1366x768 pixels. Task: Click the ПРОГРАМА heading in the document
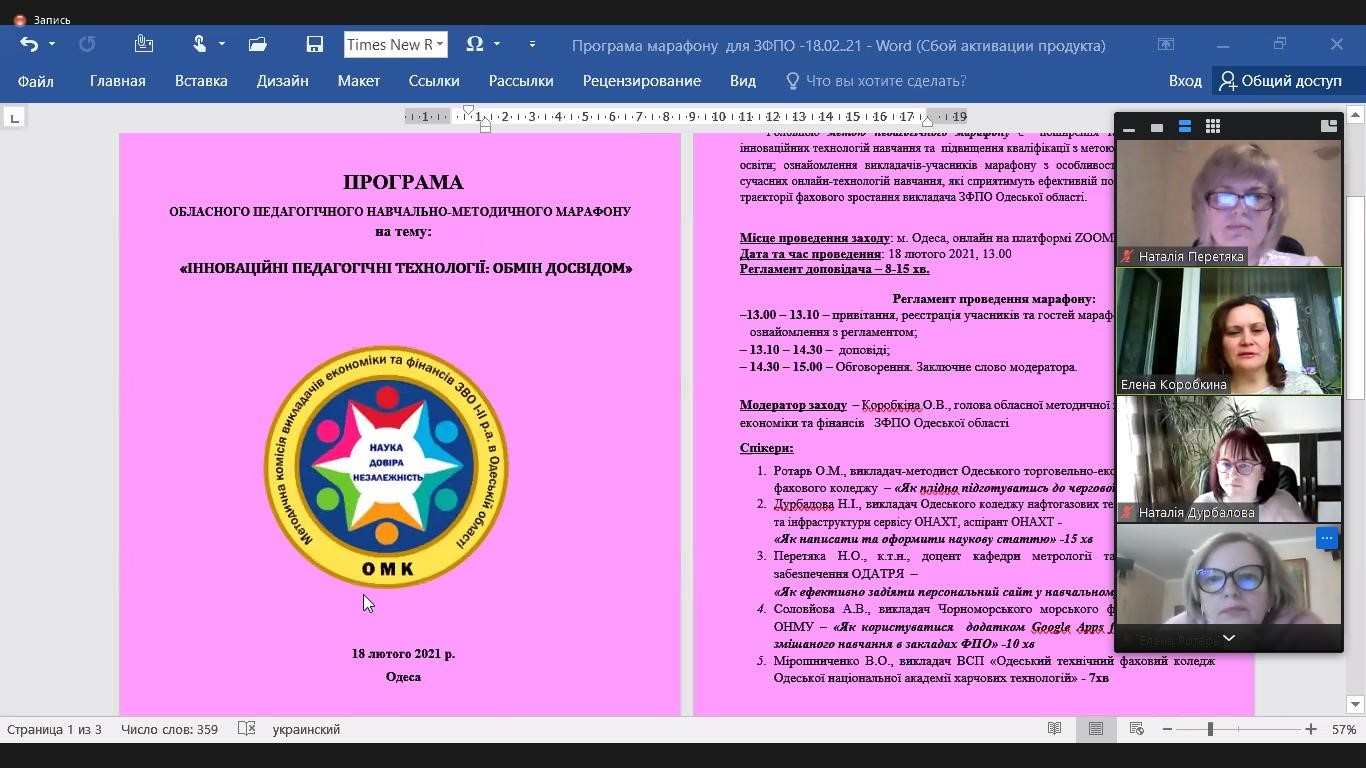coord(403,182)
